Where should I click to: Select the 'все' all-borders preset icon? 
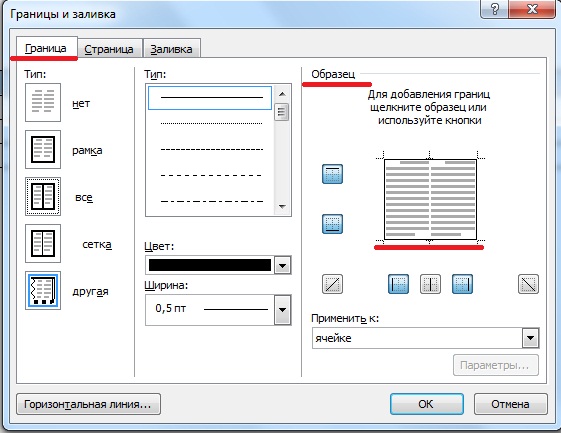tap(43, 196)
